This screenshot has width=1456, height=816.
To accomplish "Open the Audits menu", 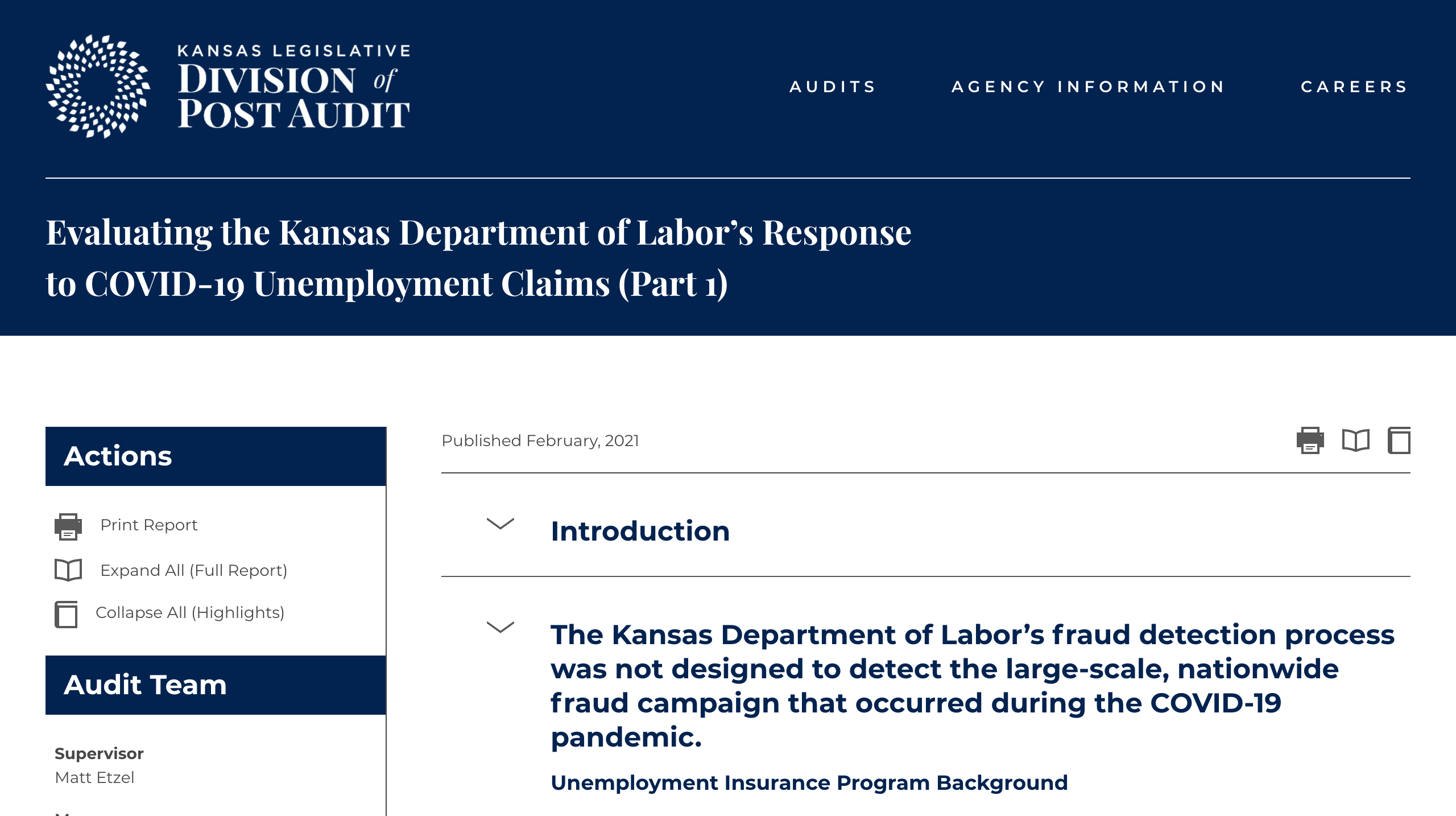I will pyautogui.click(x=833, y=86).
